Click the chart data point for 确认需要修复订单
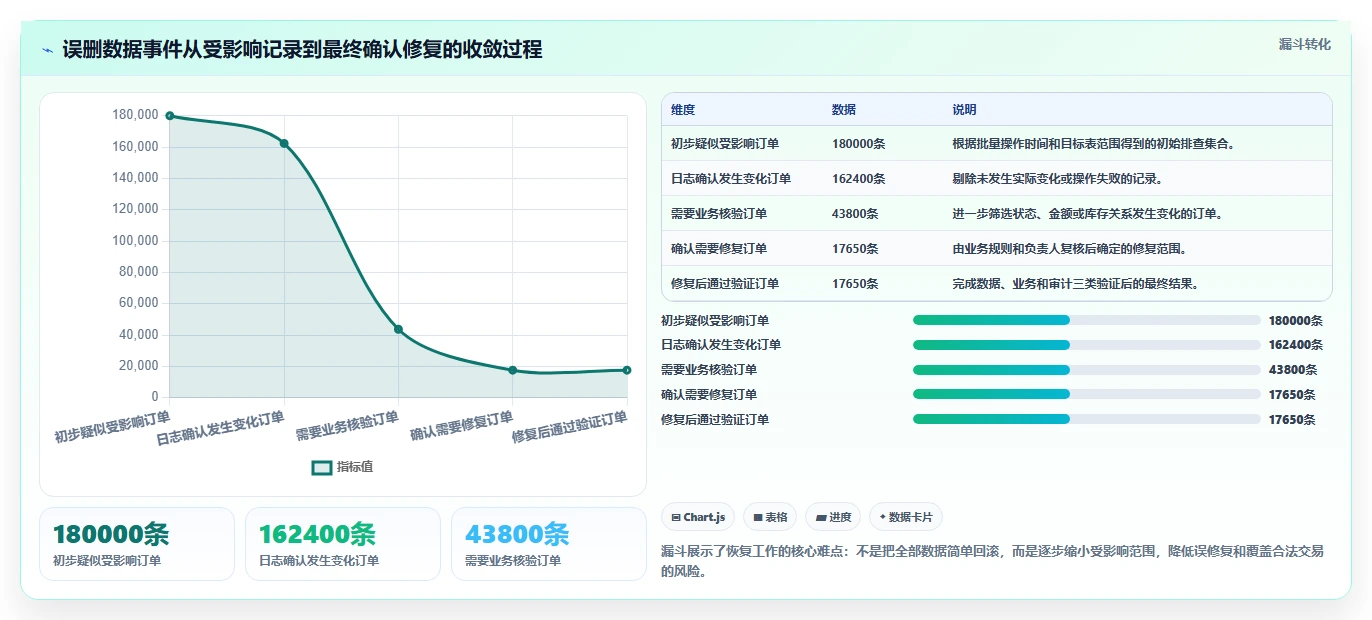 (x=513, y=370)
